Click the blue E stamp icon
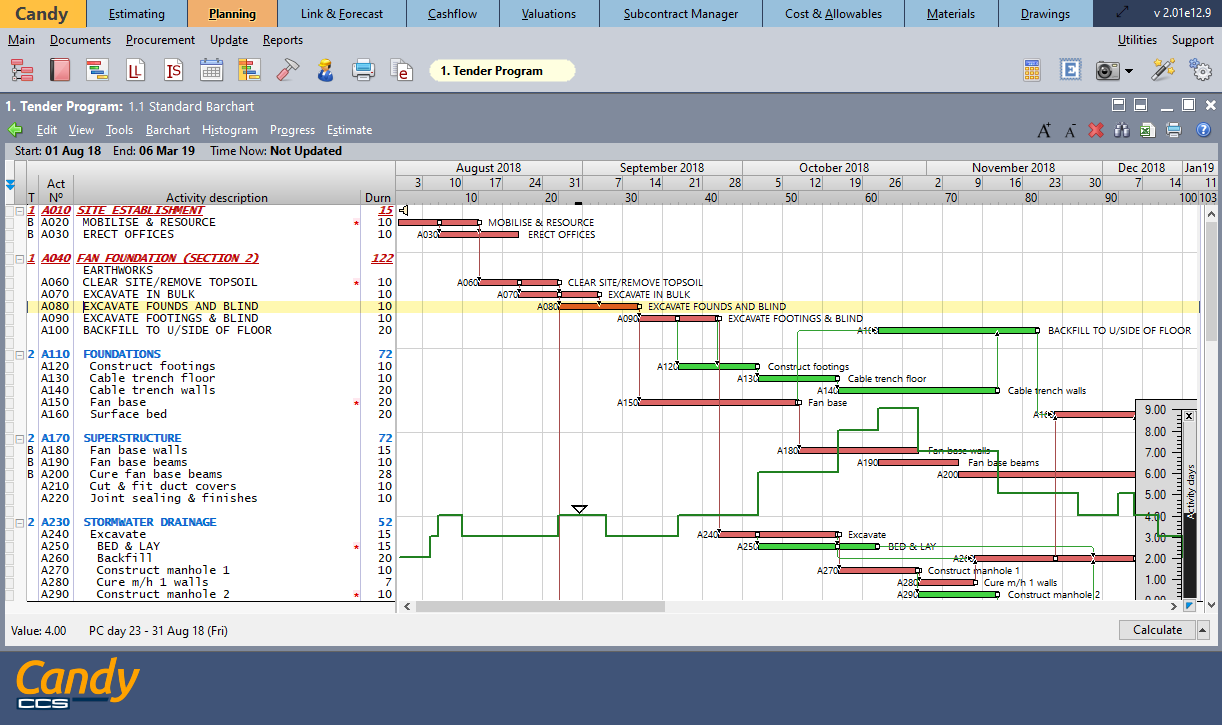Viewport: 1222px width, 725px height. click(x=1070, y=70)
